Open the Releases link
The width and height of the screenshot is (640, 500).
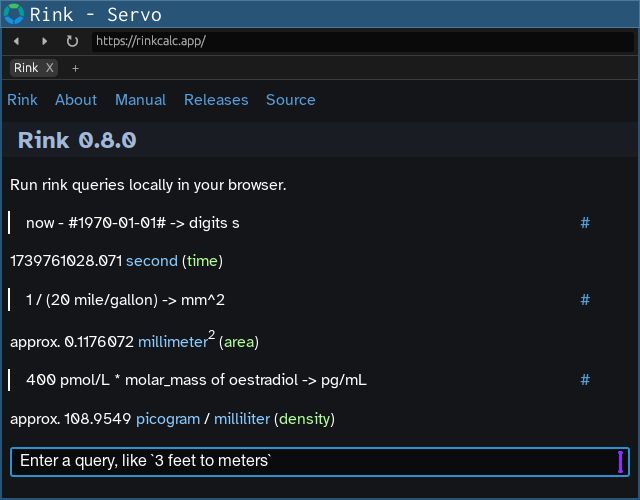(216, 100)
